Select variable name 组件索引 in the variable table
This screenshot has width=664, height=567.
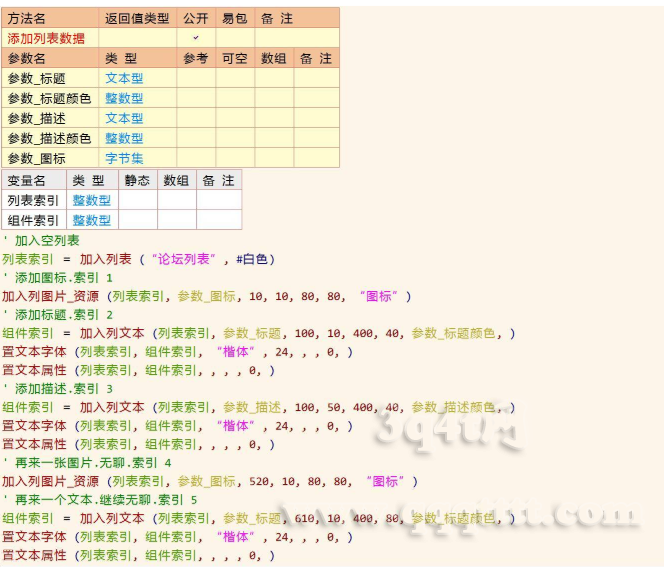pos(33,220)
